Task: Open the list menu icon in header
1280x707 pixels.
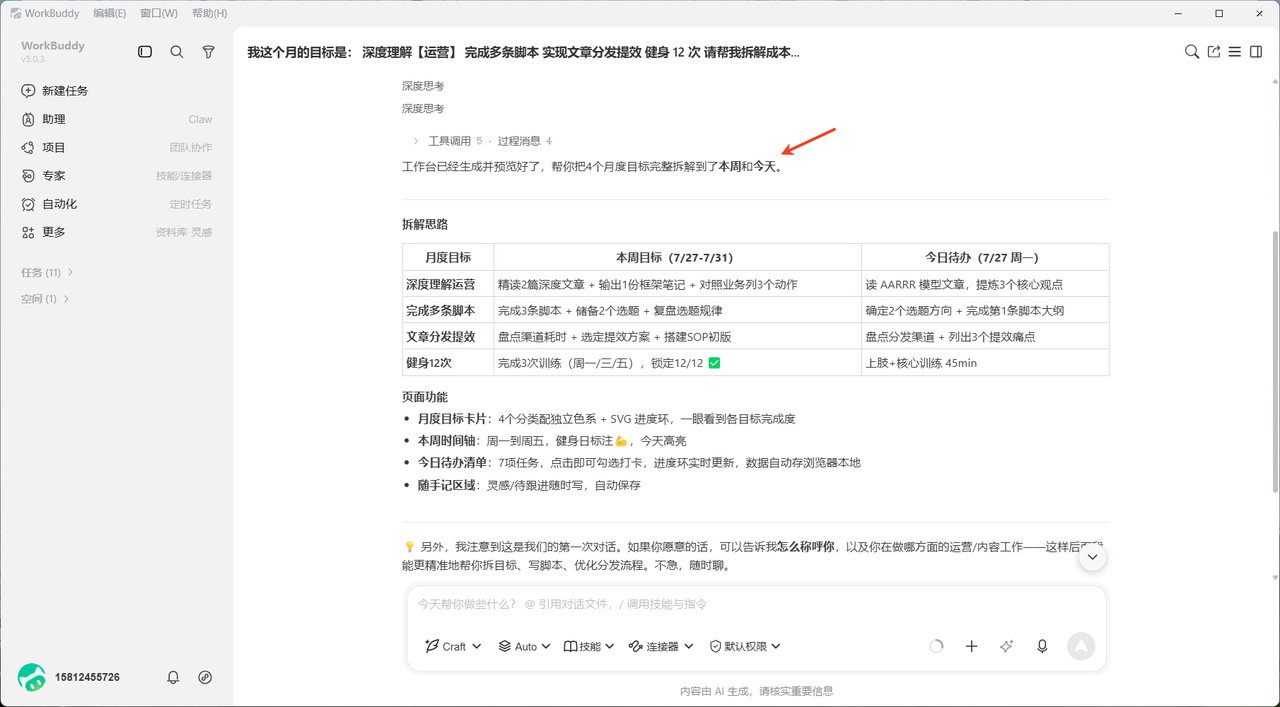Action: coord(1235,52)
